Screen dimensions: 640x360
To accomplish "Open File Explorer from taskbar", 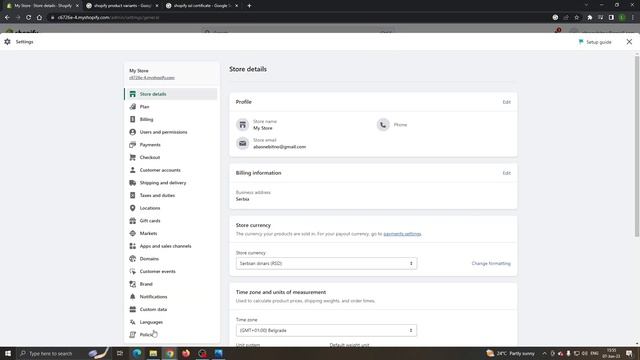I will click(153, 353).
